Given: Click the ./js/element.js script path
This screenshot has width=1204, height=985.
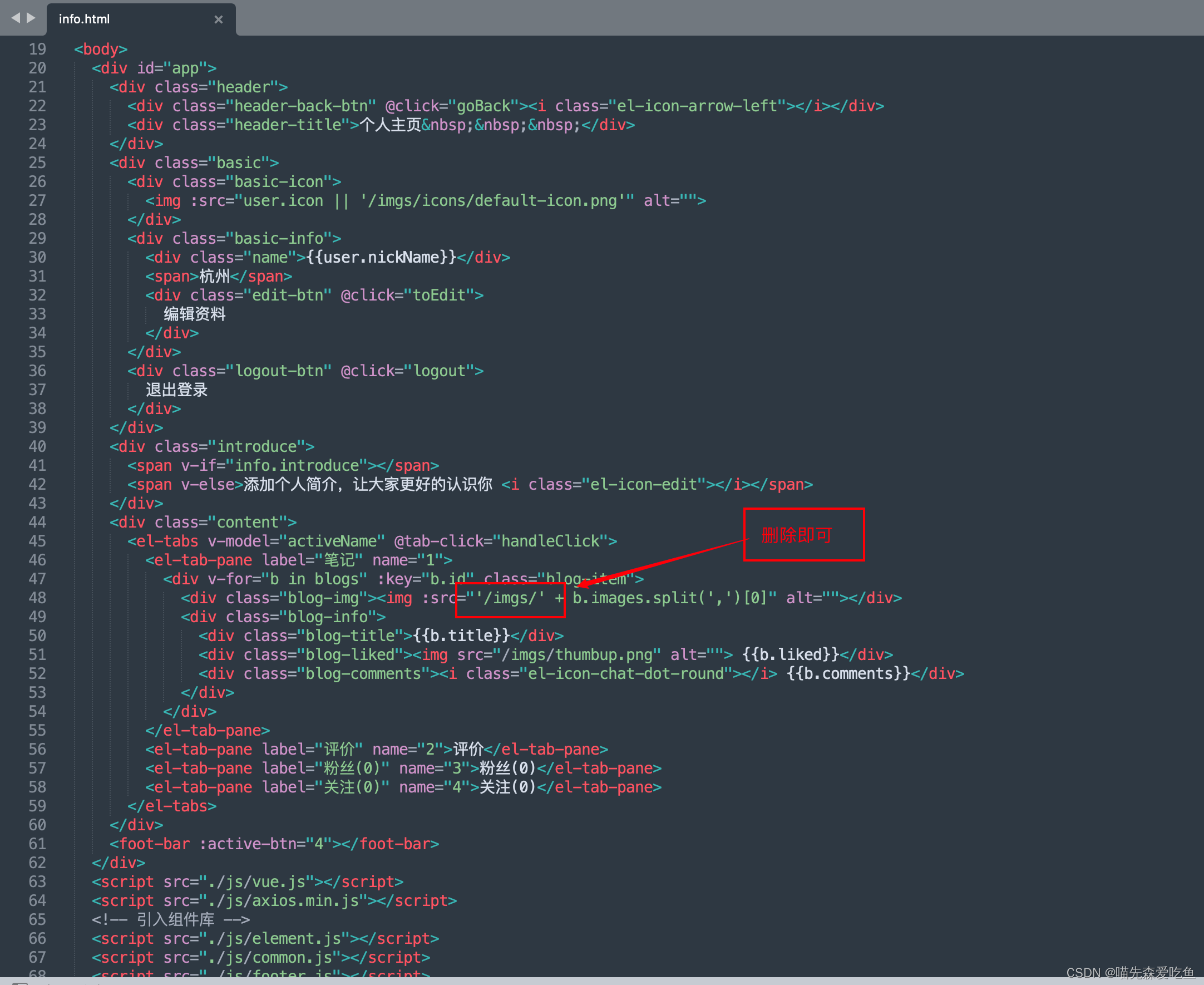Looking at the screenshot, I should pos(274,938).
